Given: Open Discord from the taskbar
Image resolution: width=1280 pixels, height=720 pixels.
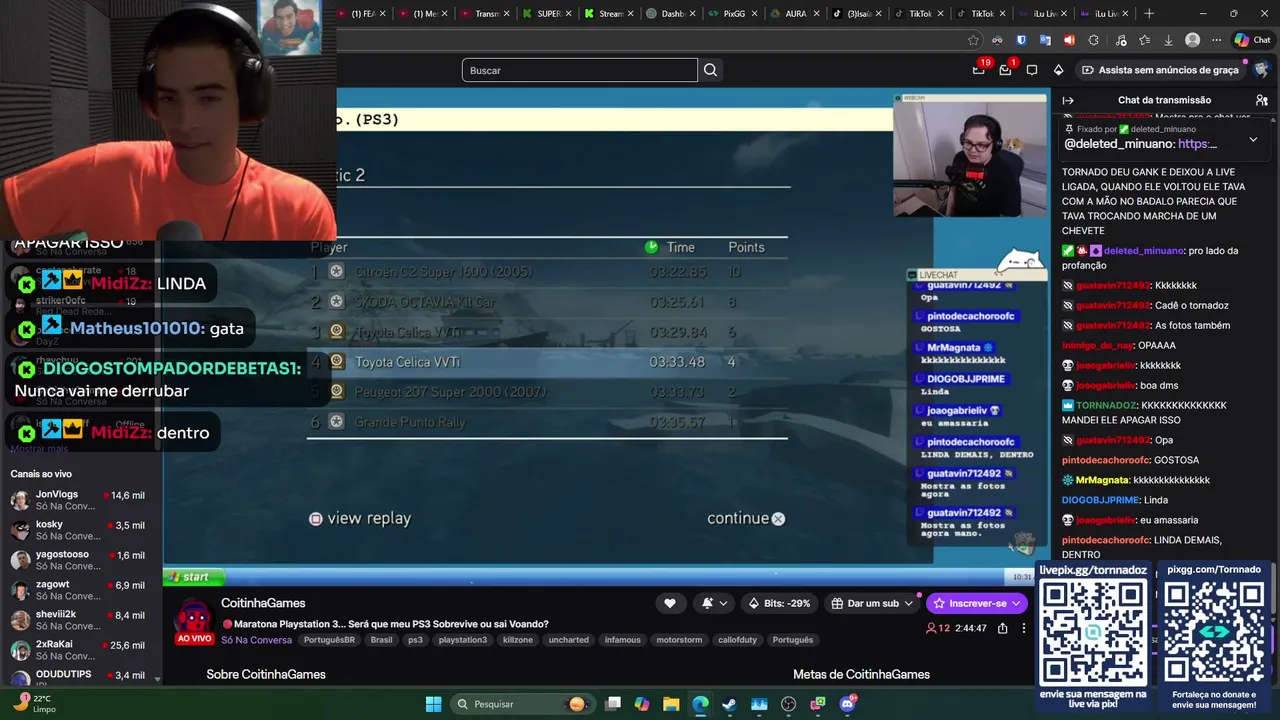Looking at the screenshot, I should [847, 704].
